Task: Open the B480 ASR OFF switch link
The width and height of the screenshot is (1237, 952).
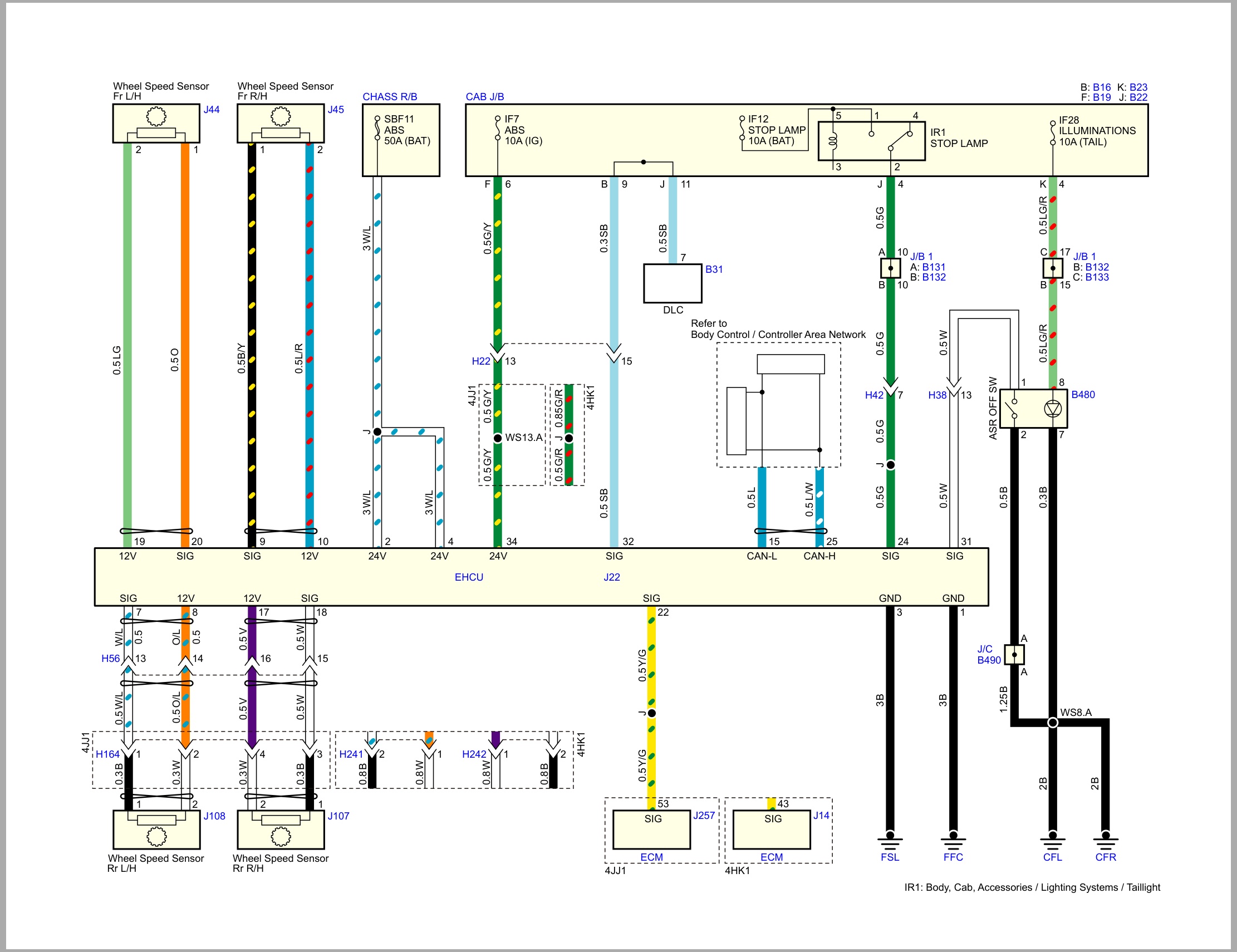Action: click(1083, 395)
